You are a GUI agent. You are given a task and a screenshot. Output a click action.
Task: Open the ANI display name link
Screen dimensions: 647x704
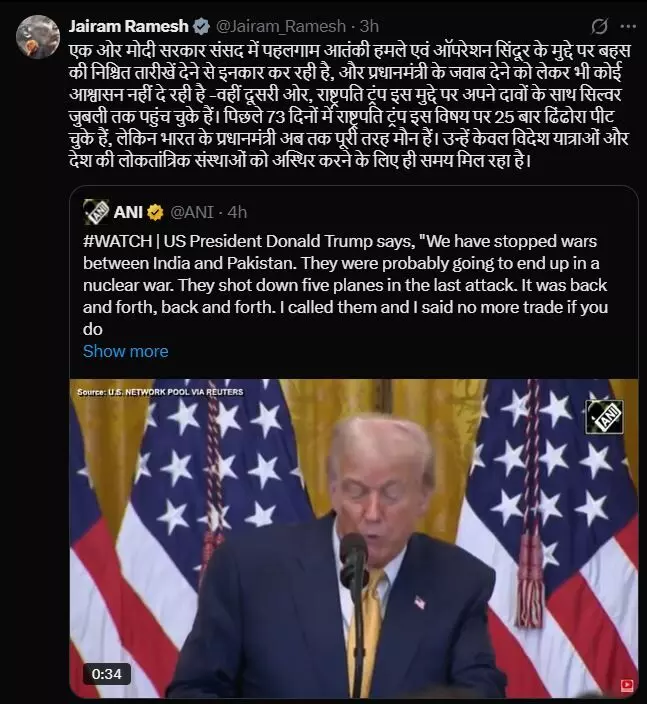click(x=128, y=212)
